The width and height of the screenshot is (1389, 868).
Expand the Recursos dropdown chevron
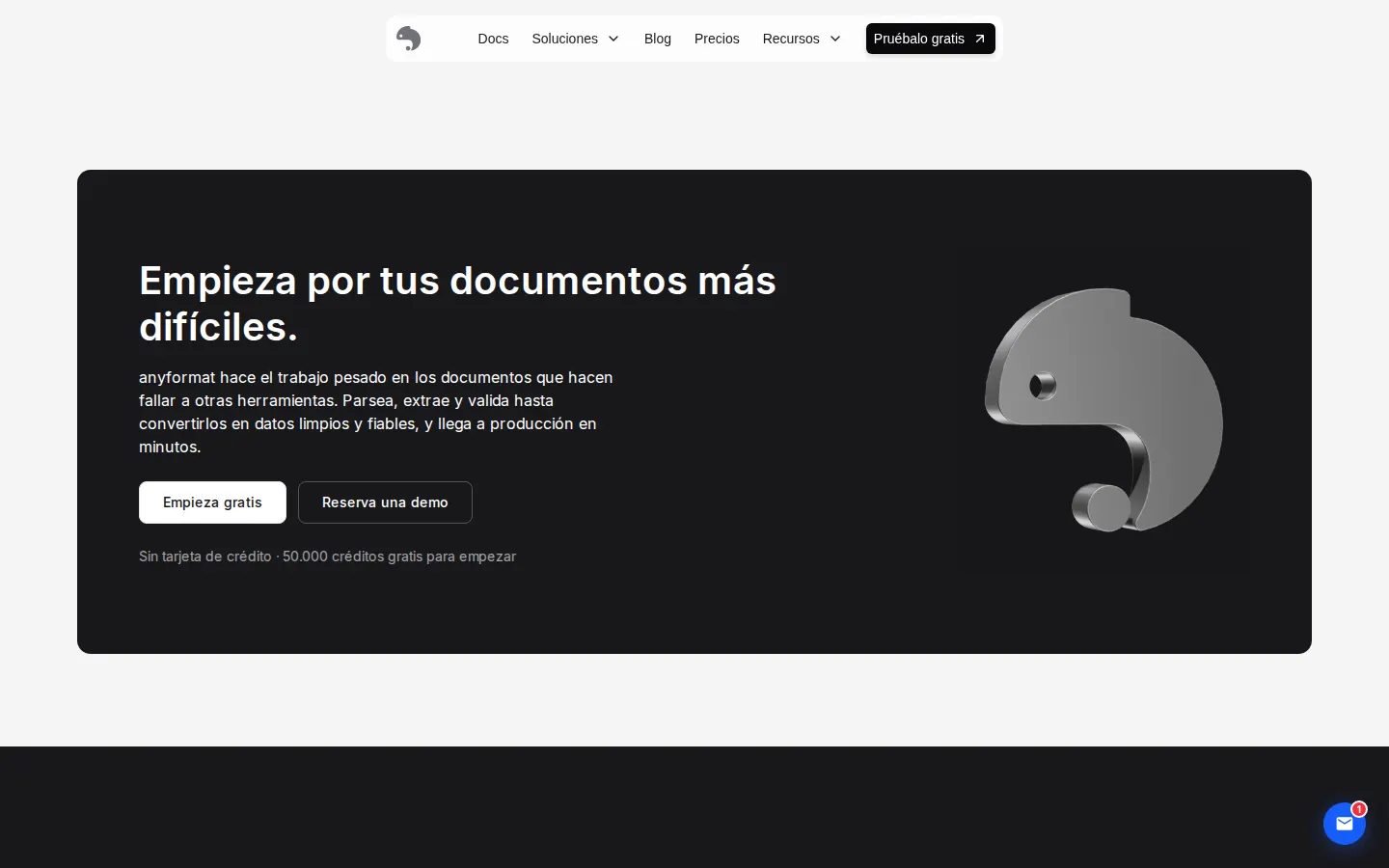[x=835, y=39]
